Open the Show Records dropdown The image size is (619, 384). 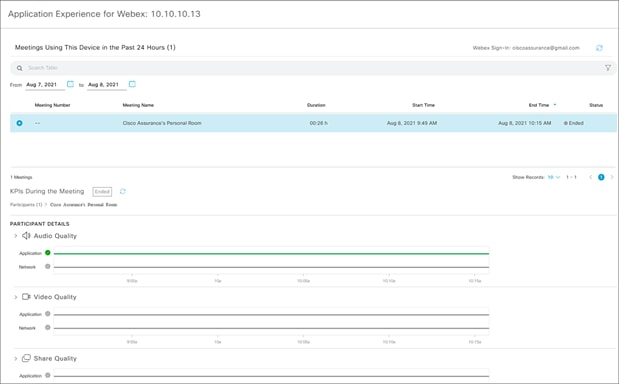[554, 177]
